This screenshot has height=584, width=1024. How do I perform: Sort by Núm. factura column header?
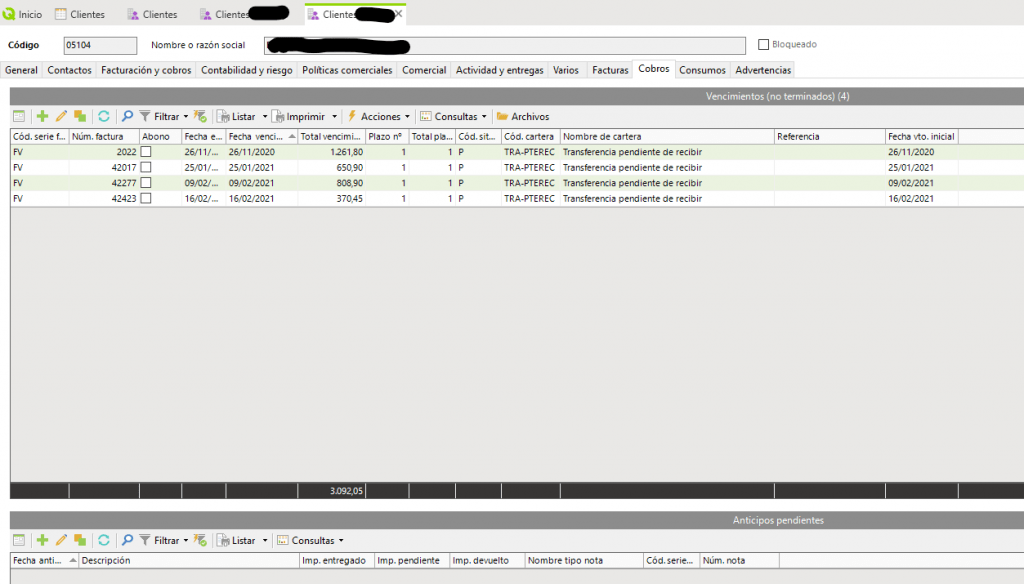pos(104,137)
